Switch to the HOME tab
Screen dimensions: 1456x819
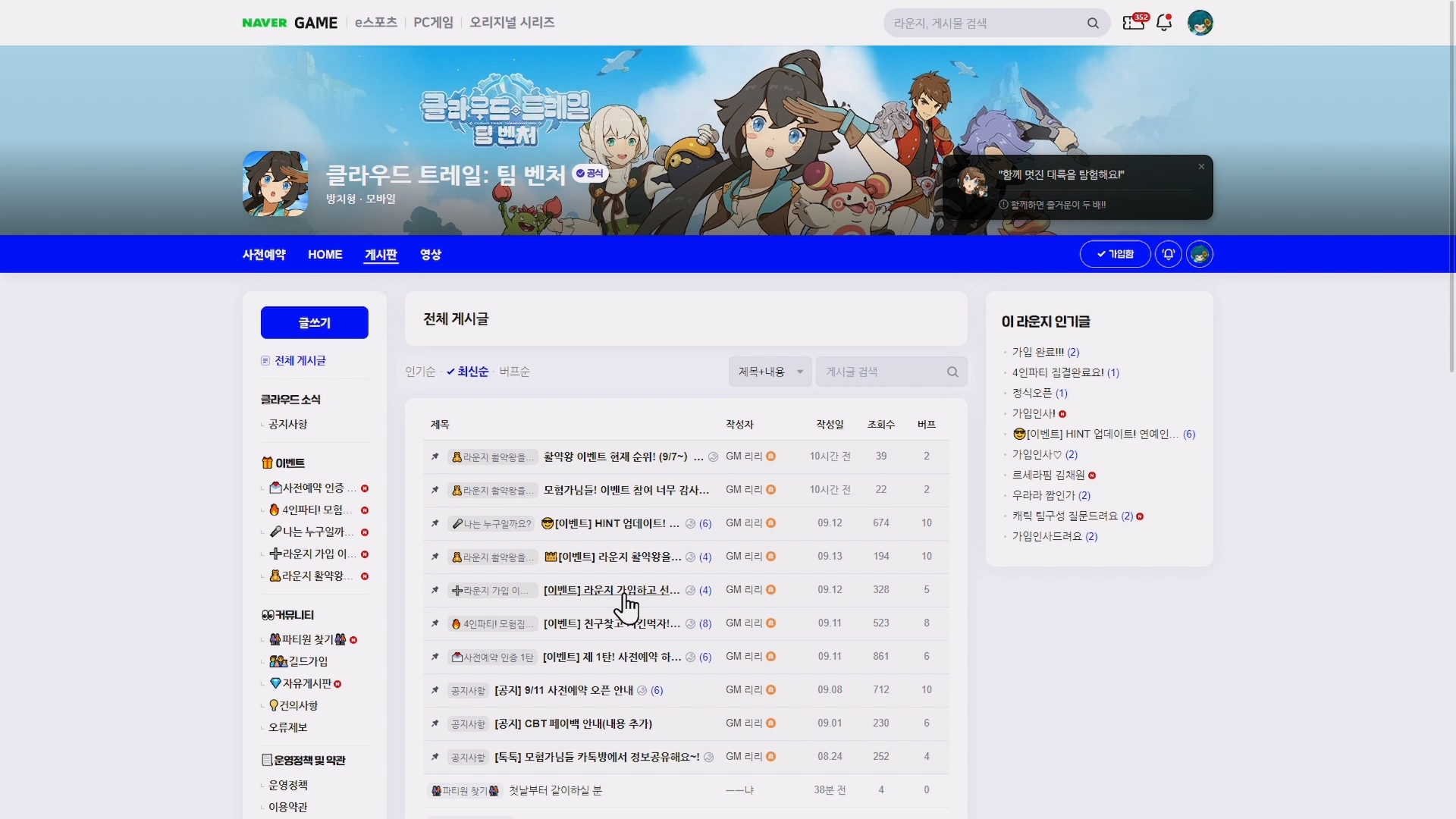pos(325,255)
